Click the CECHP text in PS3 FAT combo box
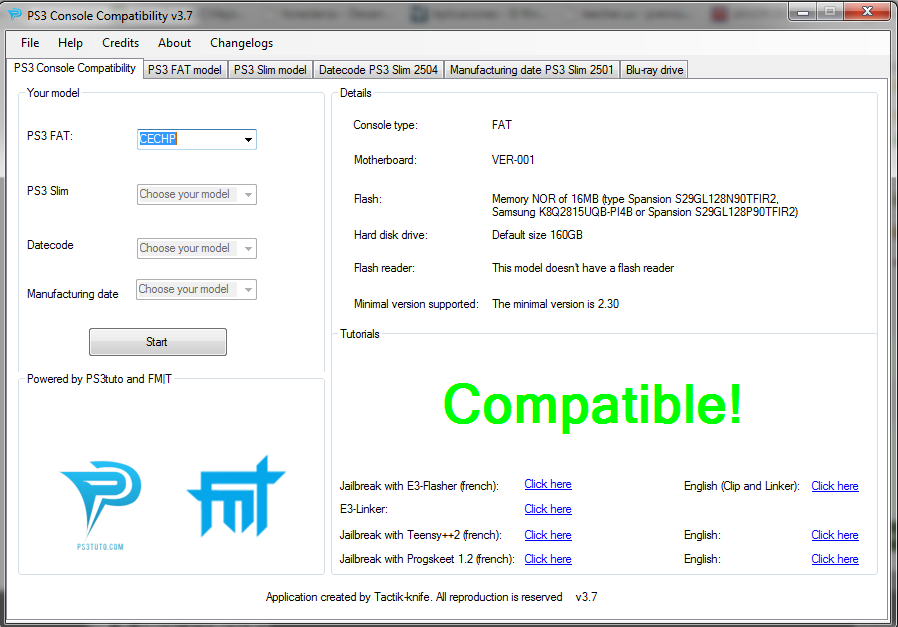Screen dimensions: 898x627 (158, 139)
